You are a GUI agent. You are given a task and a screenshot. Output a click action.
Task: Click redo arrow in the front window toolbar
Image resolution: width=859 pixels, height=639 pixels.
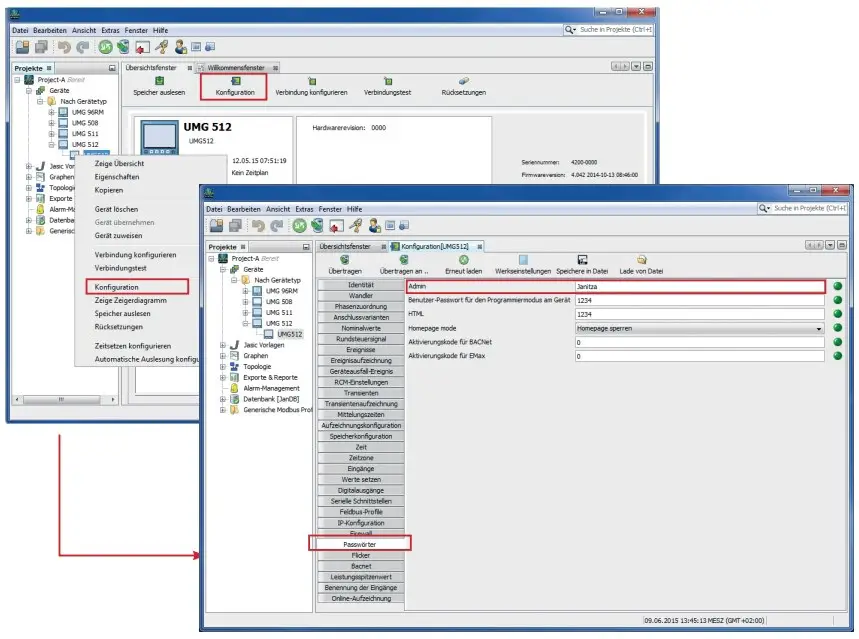coord(277,225)
